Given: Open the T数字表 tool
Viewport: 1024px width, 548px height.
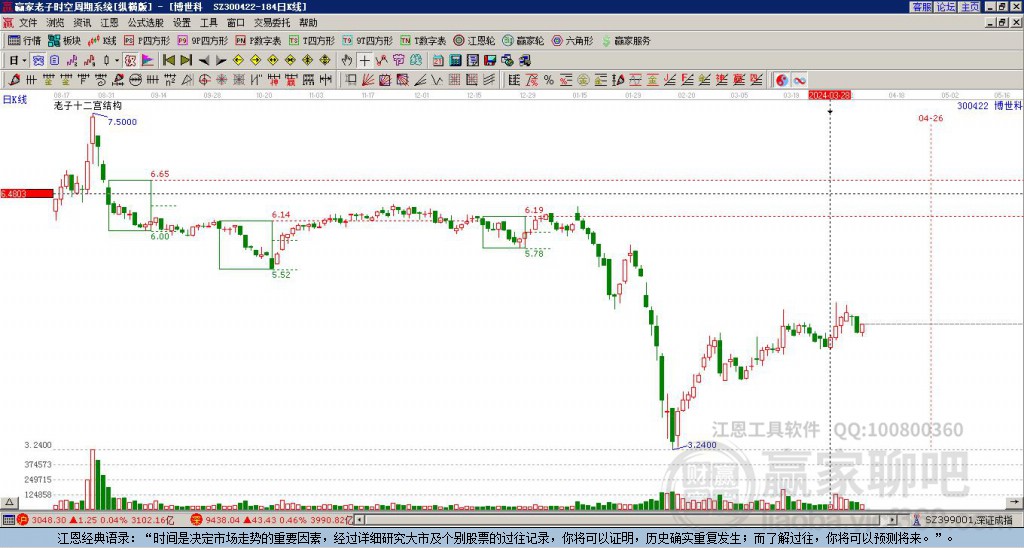Looking at the screenshot, I should pyautogui.click(x=423, y=40).
